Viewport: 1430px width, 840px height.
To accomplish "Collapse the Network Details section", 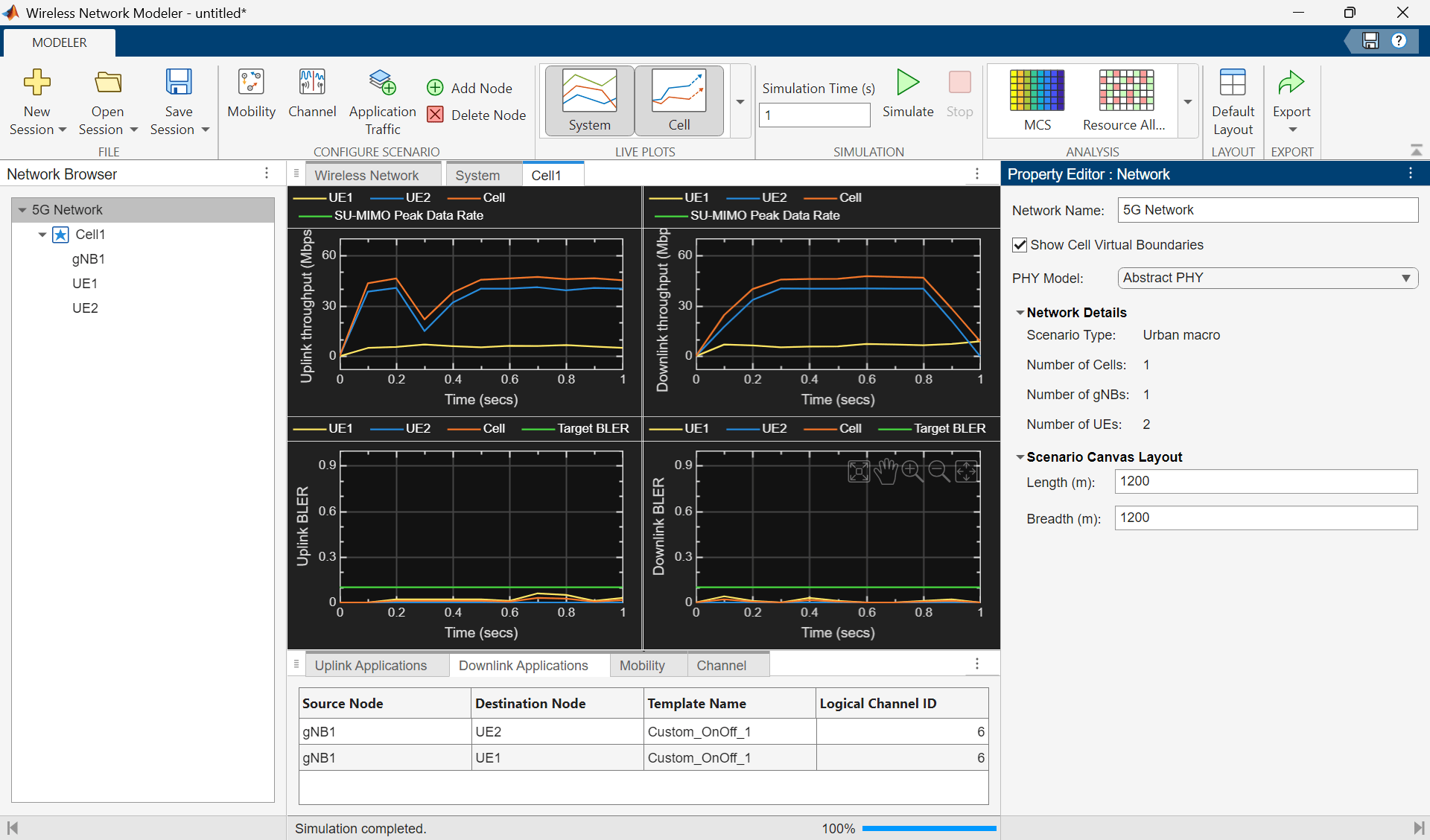I will pyautogui.click(x=1020, y=313).
